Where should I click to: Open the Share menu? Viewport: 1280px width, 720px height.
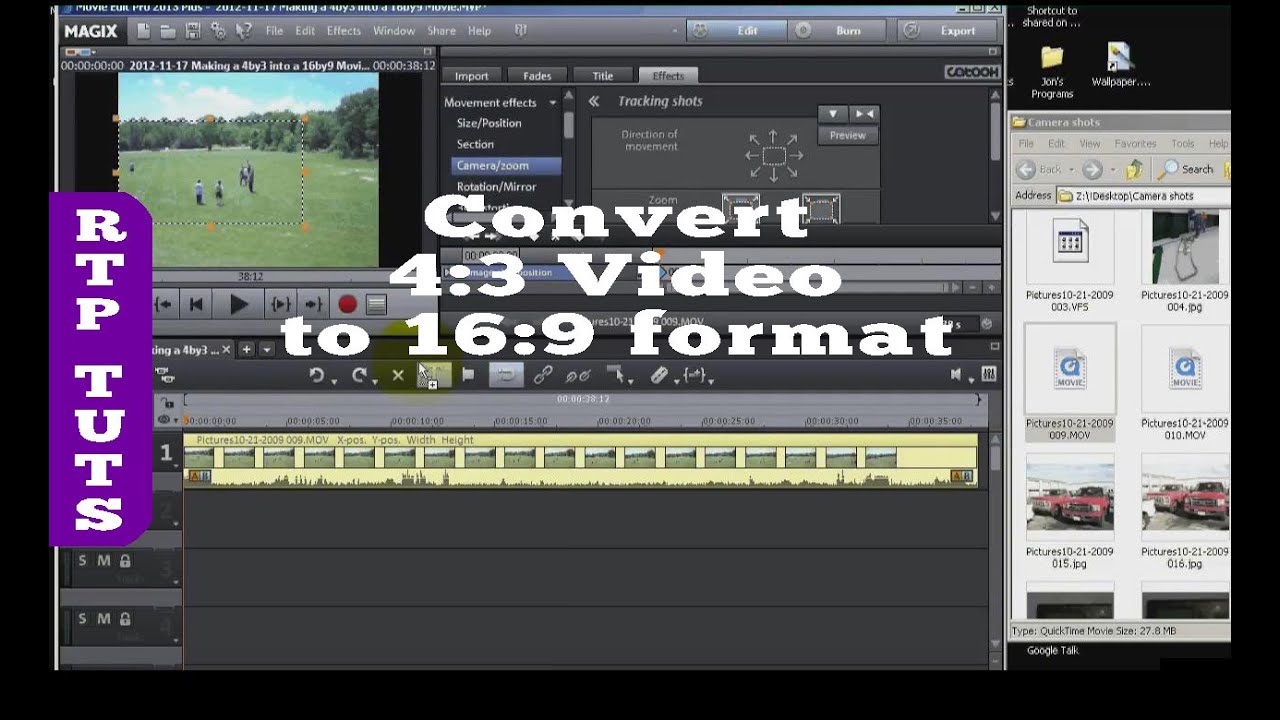(x=441, y=31)
